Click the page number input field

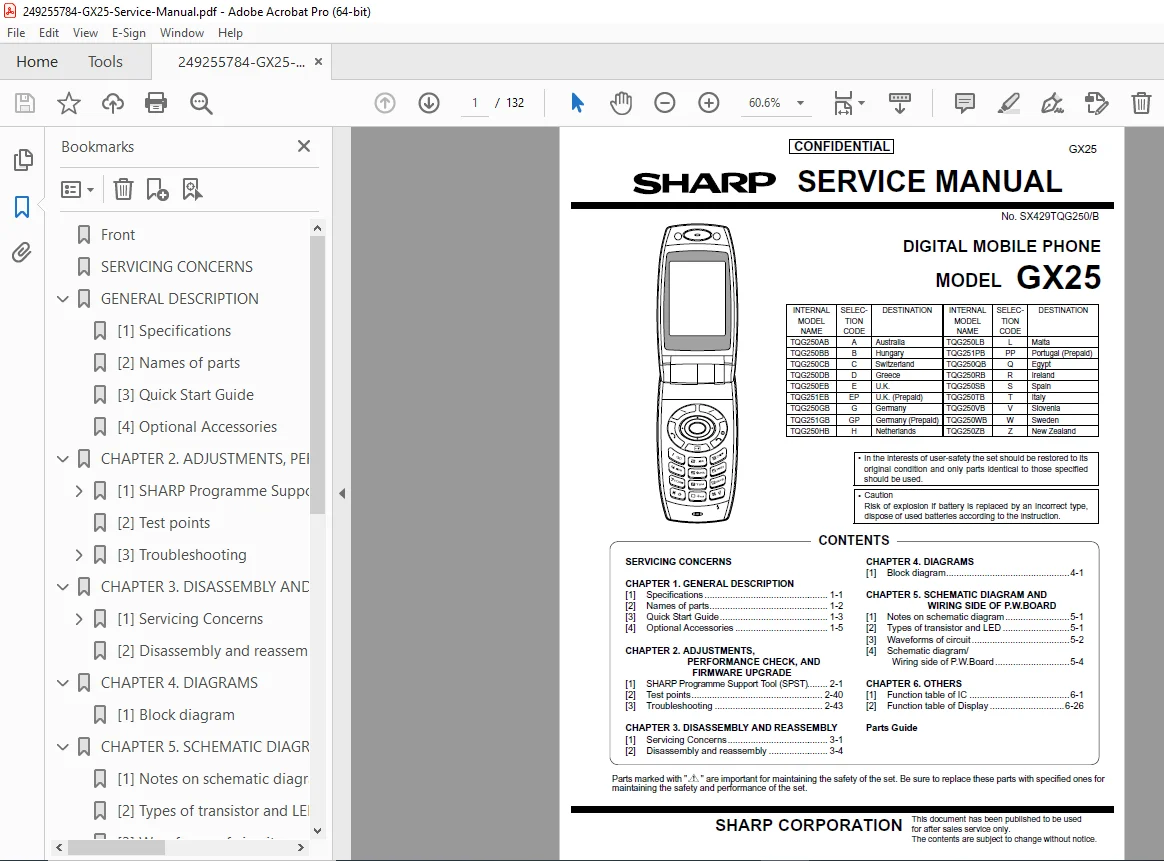pyautogui.click(x=474, y=102)
